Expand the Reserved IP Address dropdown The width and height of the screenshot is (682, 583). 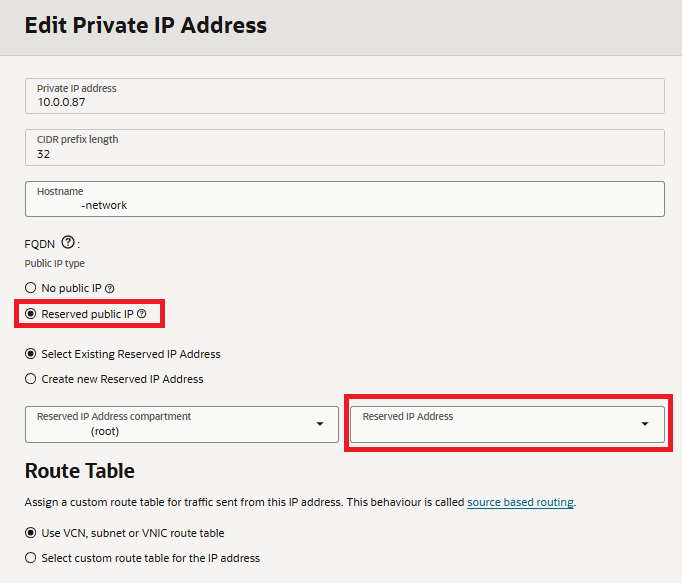(506, 424)
